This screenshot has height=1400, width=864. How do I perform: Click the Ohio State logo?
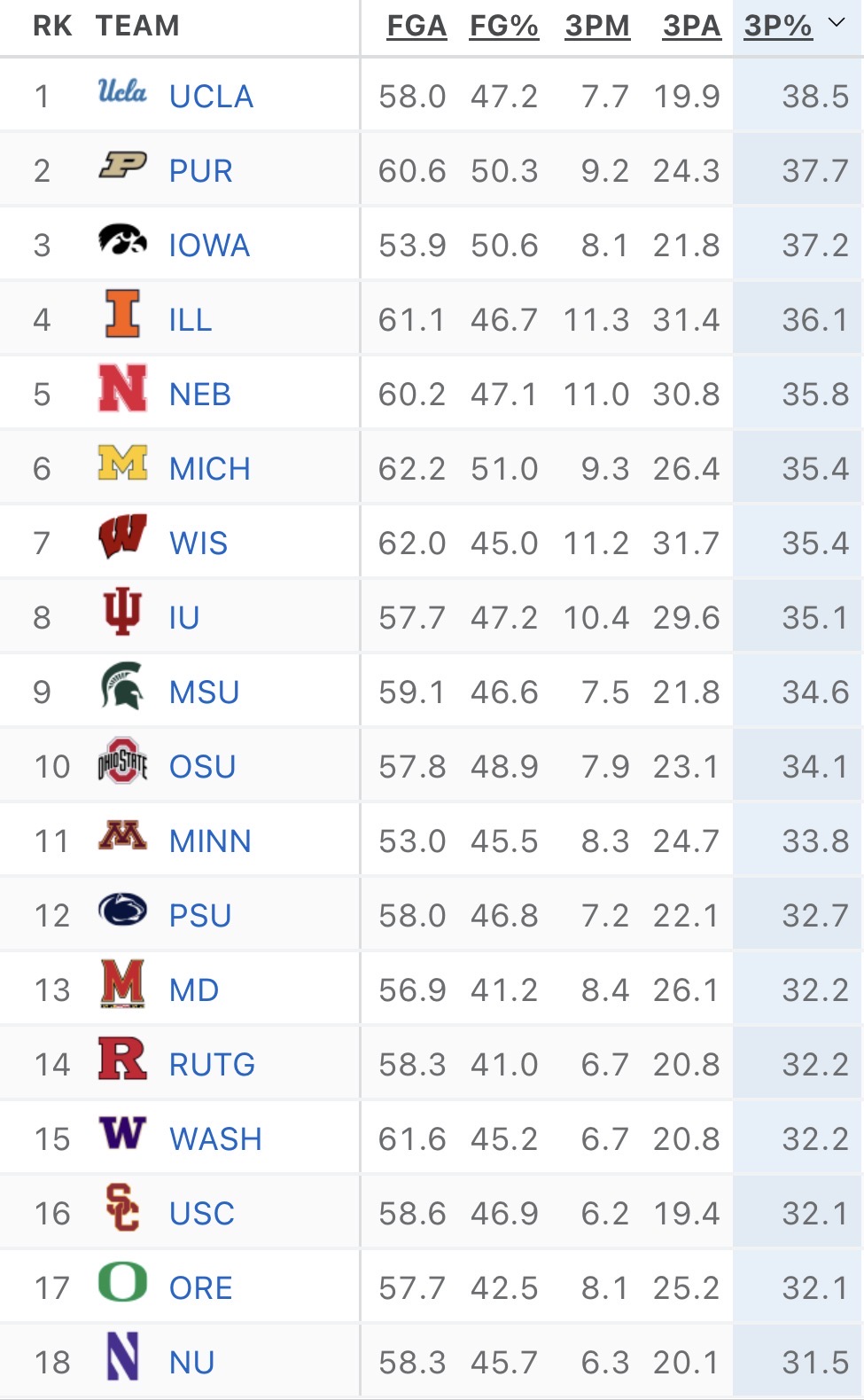click(122, 762)
